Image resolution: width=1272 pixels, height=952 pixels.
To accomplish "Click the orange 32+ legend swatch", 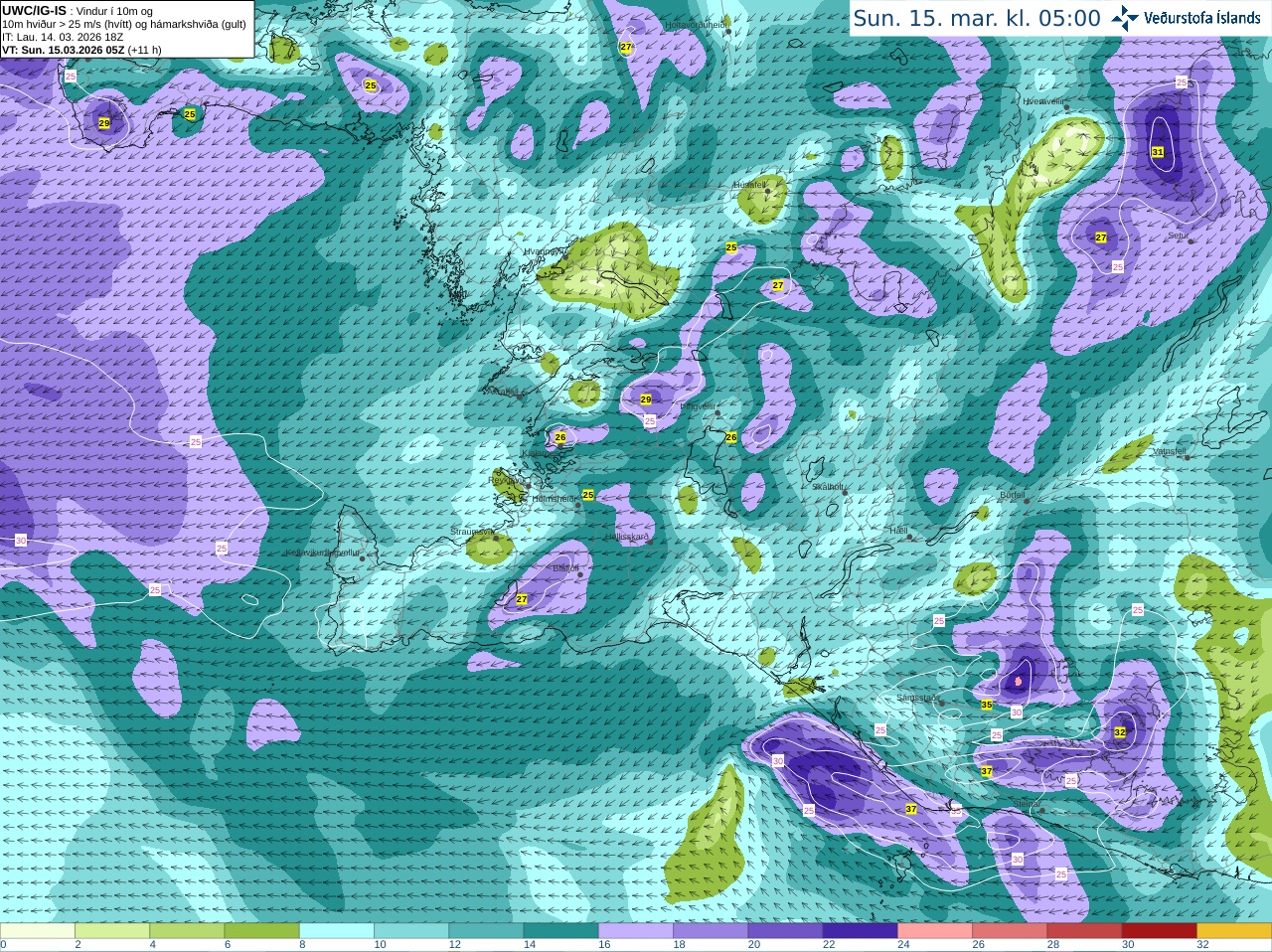I will [x=1234, y=930].
